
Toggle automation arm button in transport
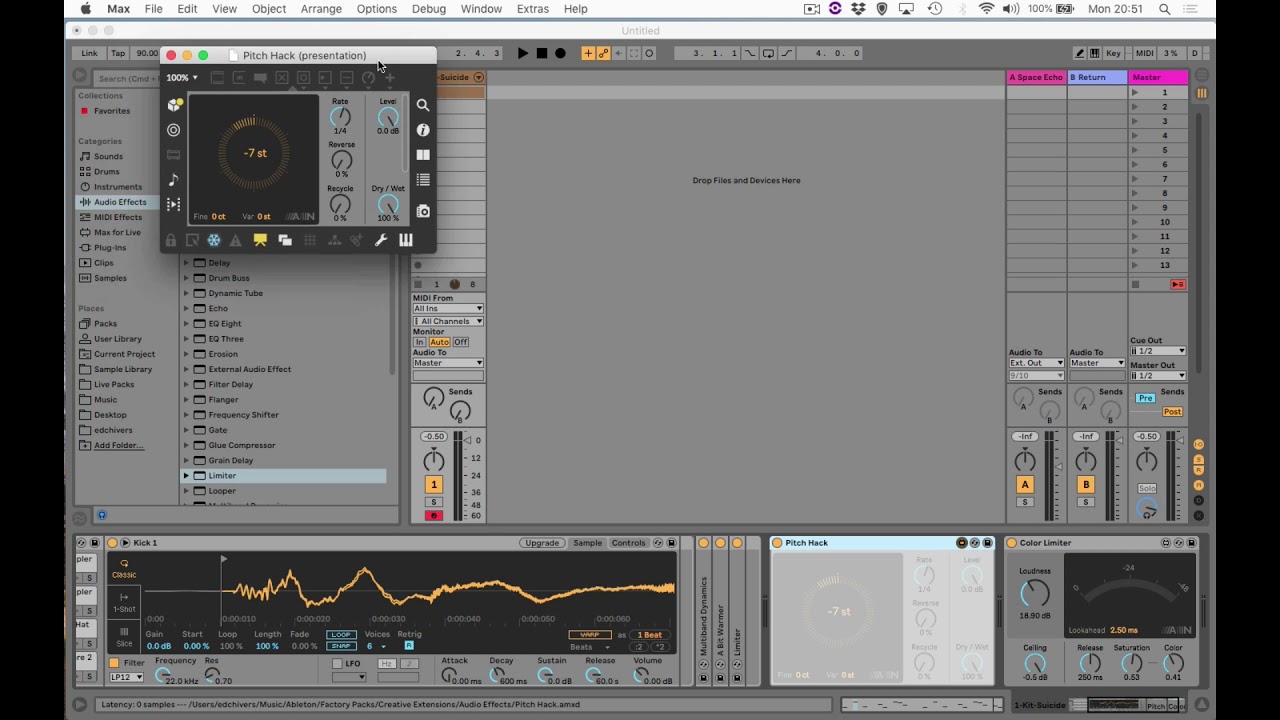(603, 53)
